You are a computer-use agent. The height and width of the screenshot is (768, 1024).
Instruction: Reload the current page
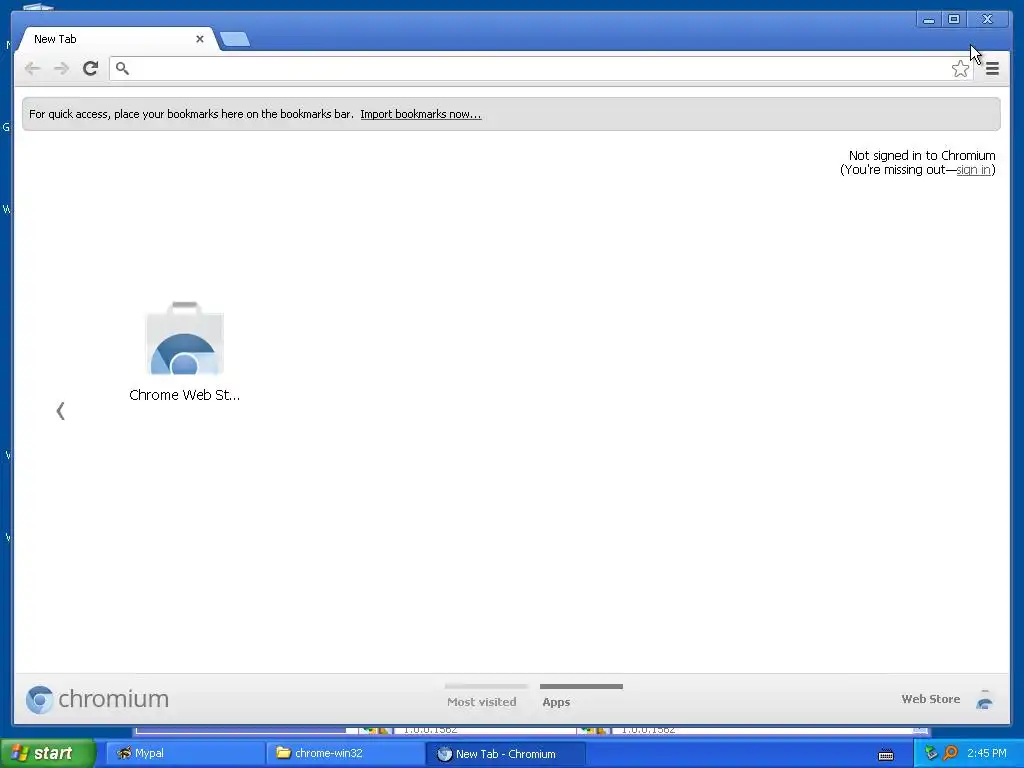[91, 68]
